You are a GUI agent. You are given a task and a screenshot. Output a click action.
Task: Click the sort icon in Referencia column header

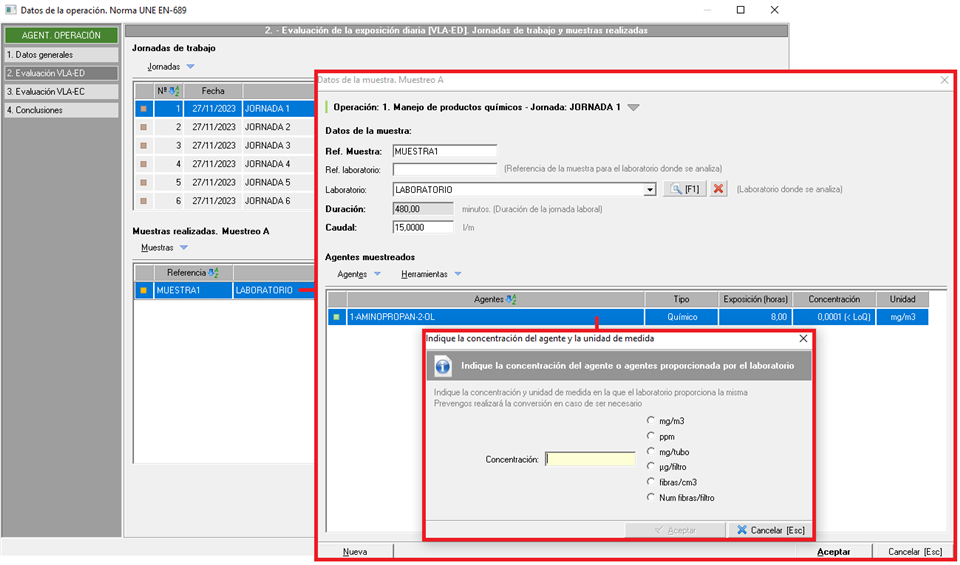pyautogui.click(x=214, y=272)
